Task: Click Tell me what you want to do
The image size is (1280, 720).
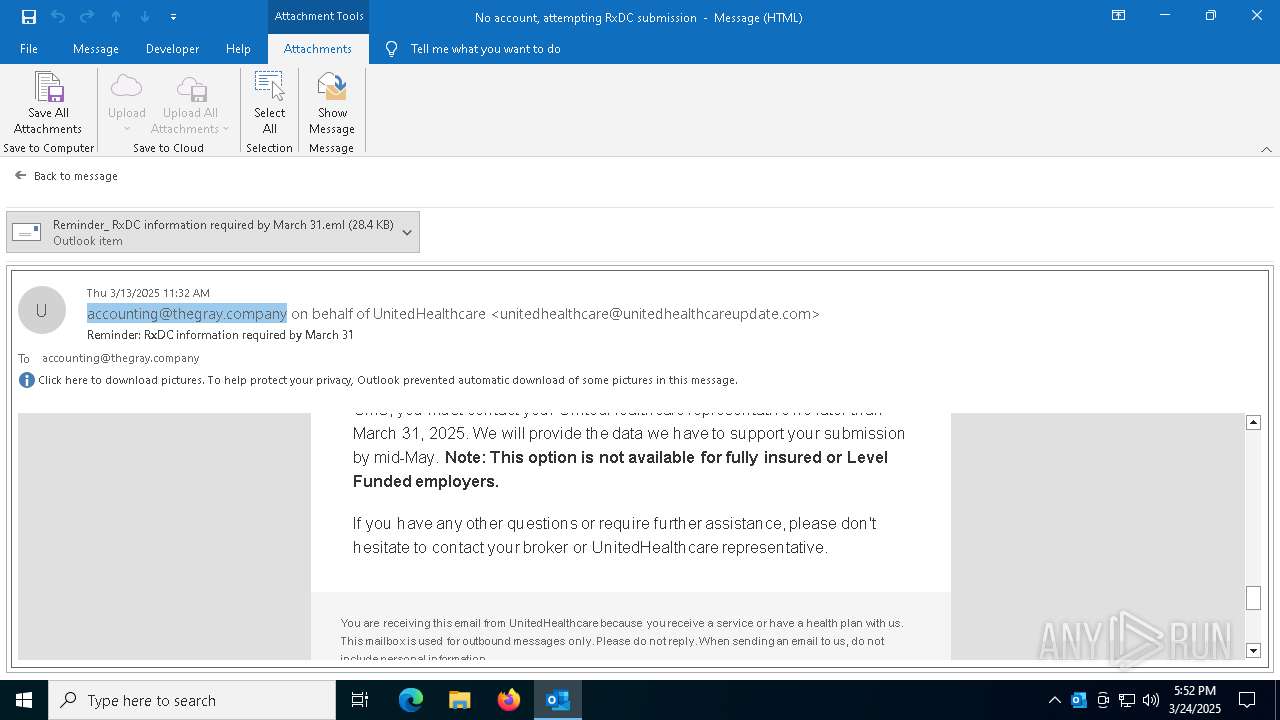Action: pyautogui.click(x=485, y=48)
